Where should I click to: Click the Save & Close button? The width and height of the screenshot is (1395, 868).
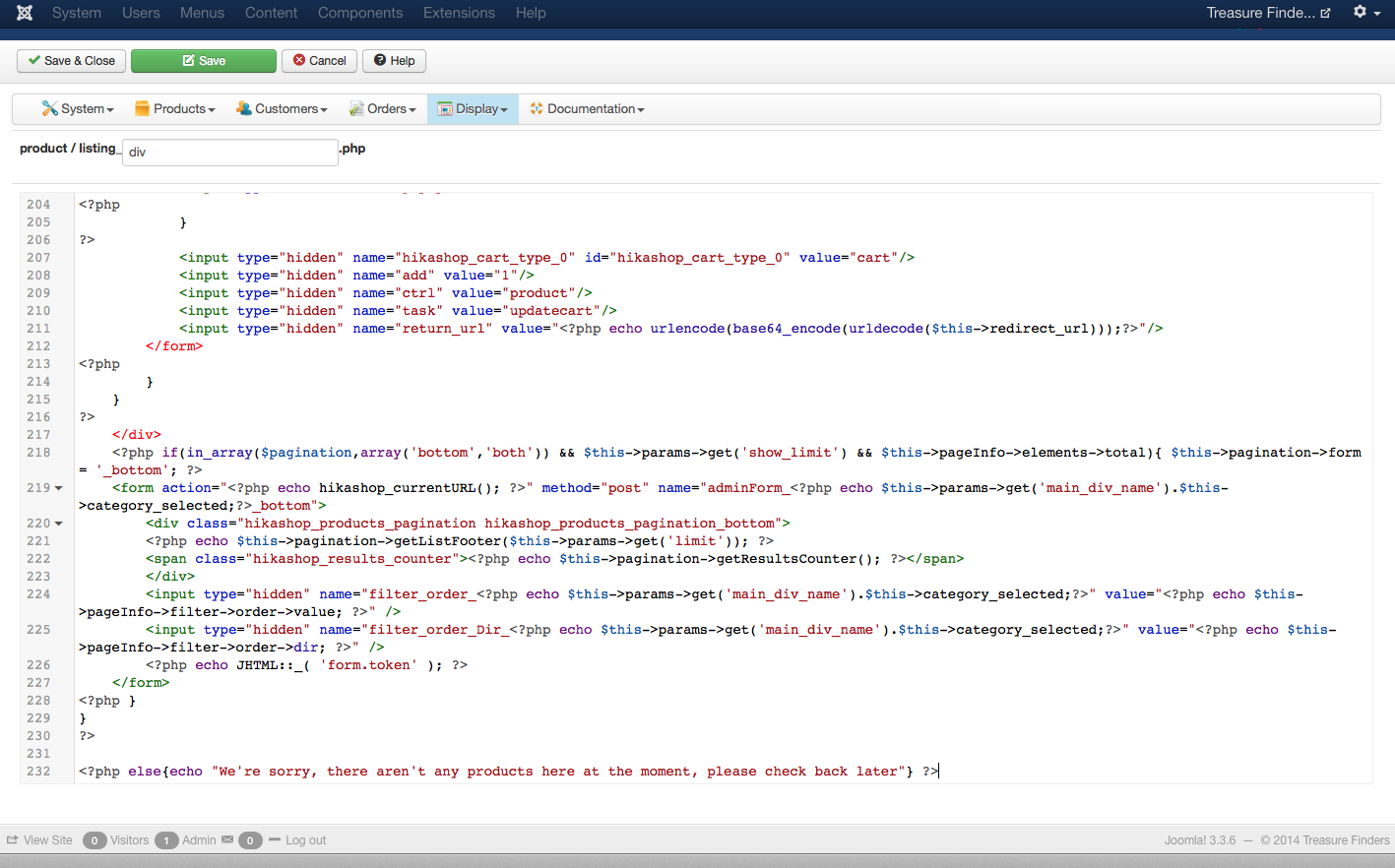[71, 61]
